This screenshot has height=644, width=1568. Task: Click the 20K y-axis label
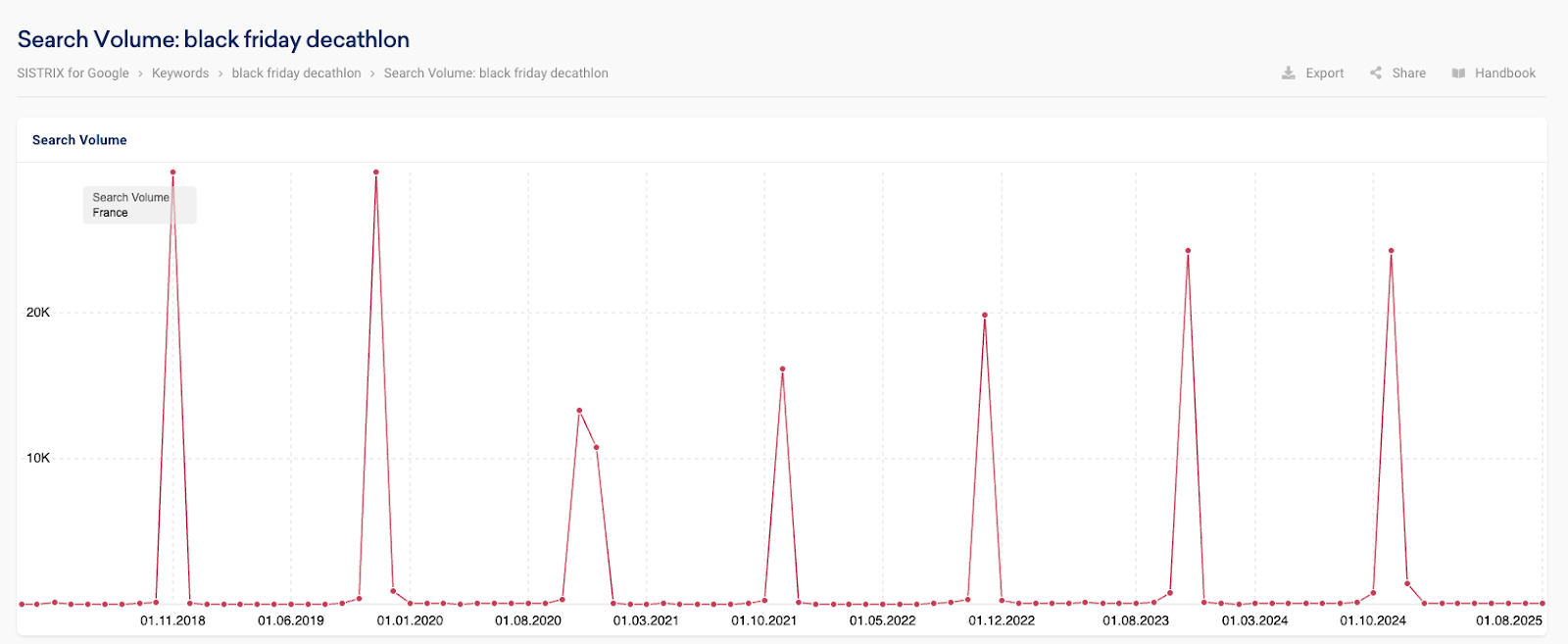click(38, 313)
